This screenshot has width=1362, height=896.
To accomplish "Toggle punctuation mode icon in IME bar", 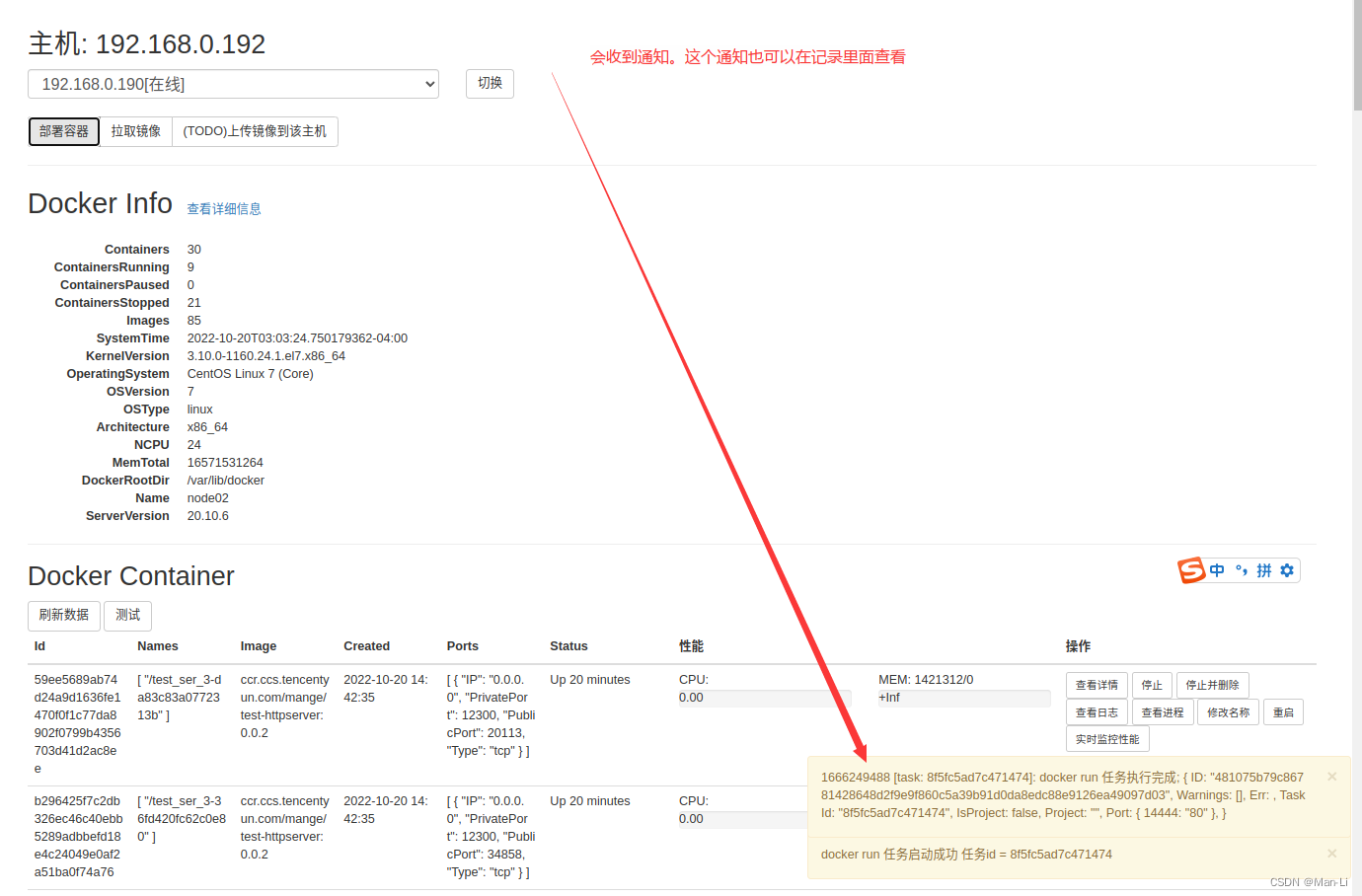I will point(1242,570).
